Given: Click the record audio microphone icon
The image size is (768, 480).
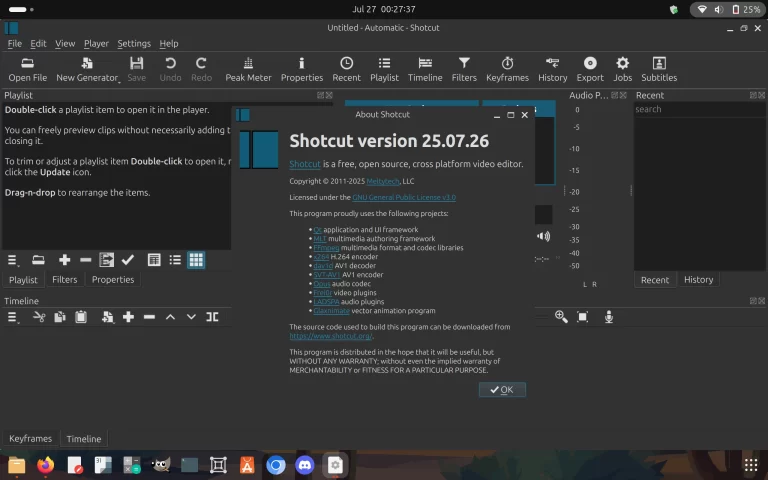Looking at the screenshot, I should [608, 317].
